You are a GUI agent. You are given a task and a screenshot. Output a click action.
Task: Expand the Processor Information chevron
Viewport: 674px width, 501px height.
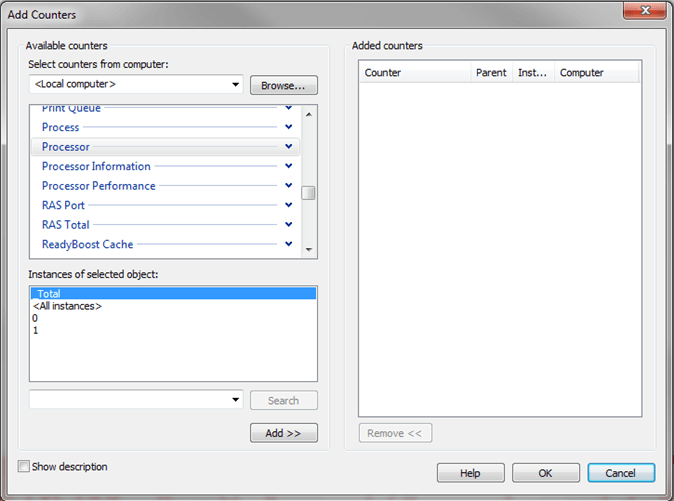pos(288,166)
